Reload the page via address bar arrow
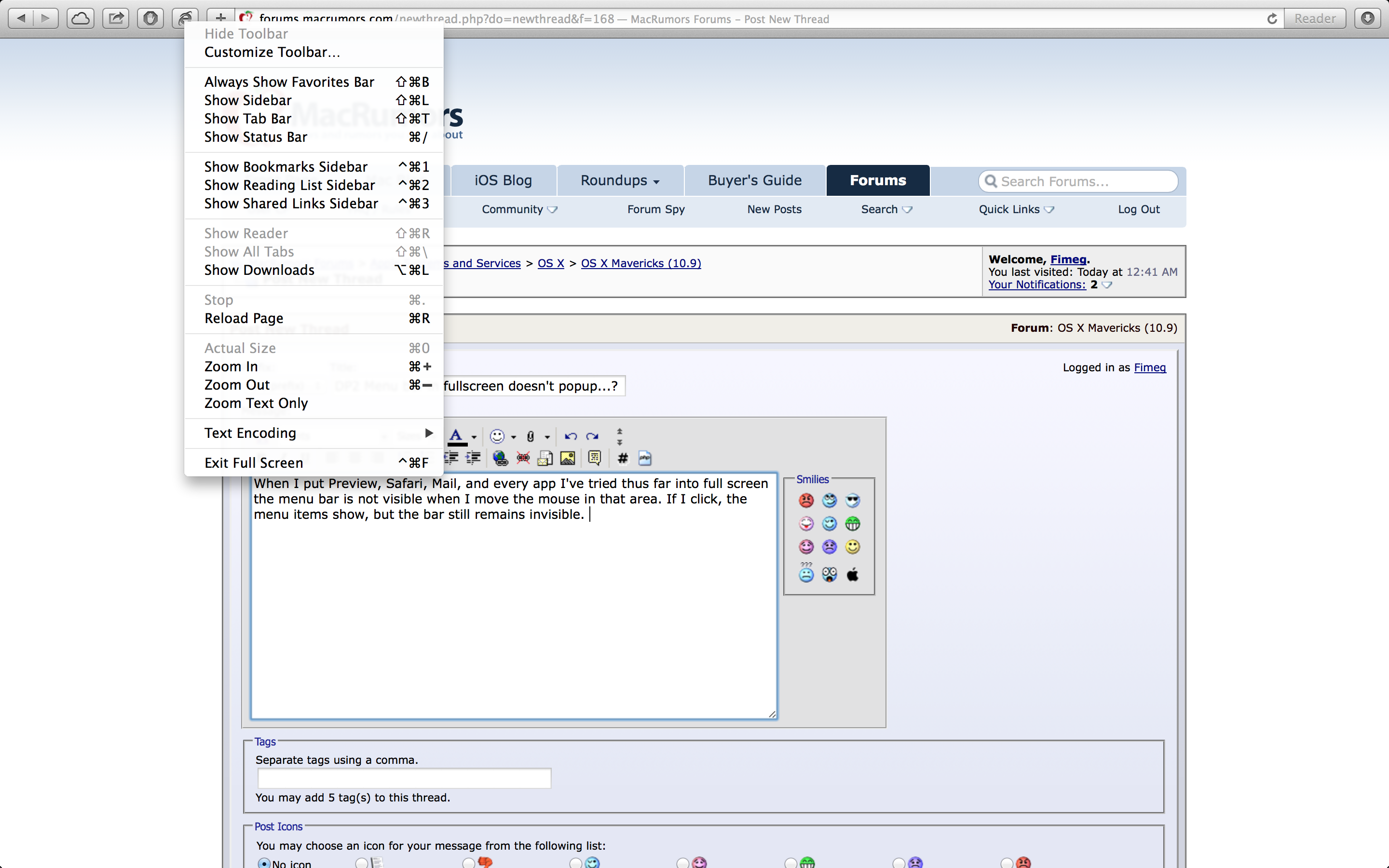Viewport: 1389px width, 868px height. (x=1272, y=19)
